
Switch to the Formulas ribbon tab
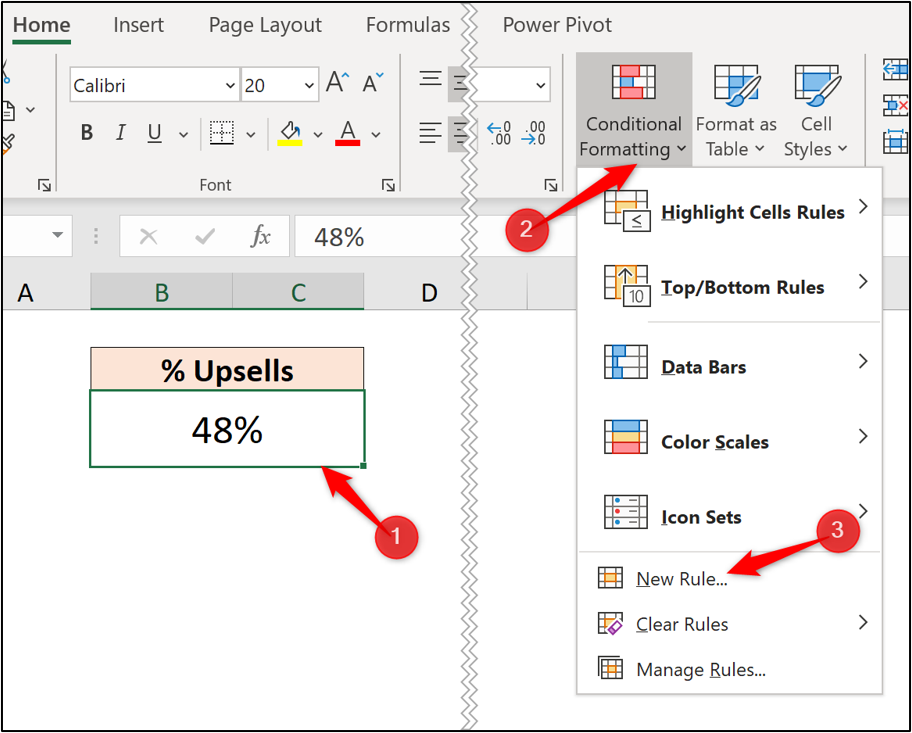(407, 24)
